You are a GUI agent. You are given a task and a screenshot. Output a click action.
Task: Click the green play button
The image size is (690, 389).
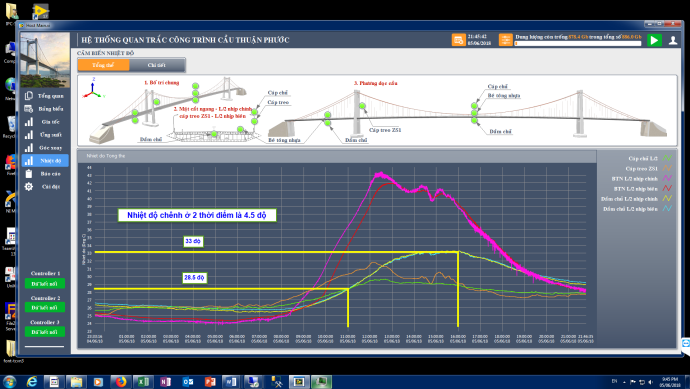654,40
